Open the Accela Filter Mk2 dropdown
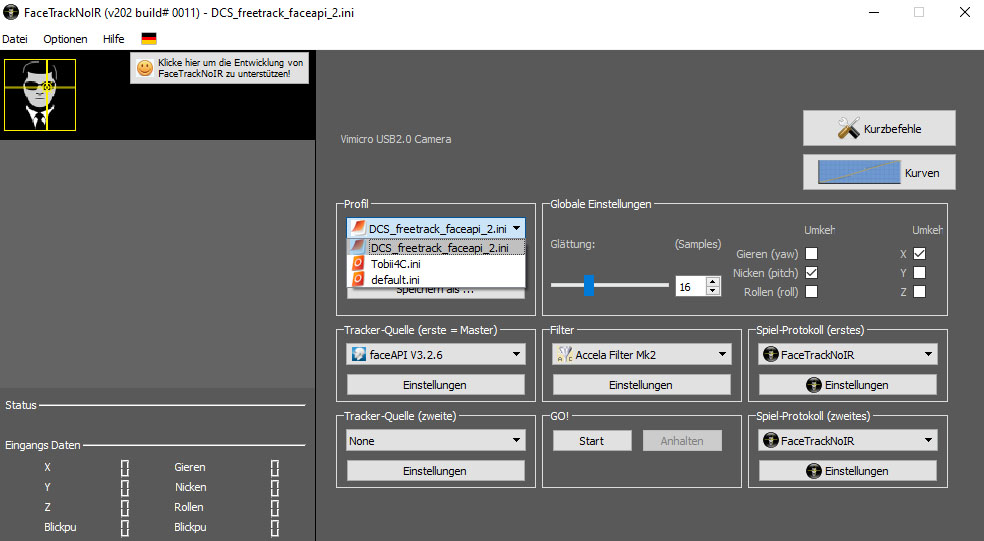984x541 pixels. point(641,355)
